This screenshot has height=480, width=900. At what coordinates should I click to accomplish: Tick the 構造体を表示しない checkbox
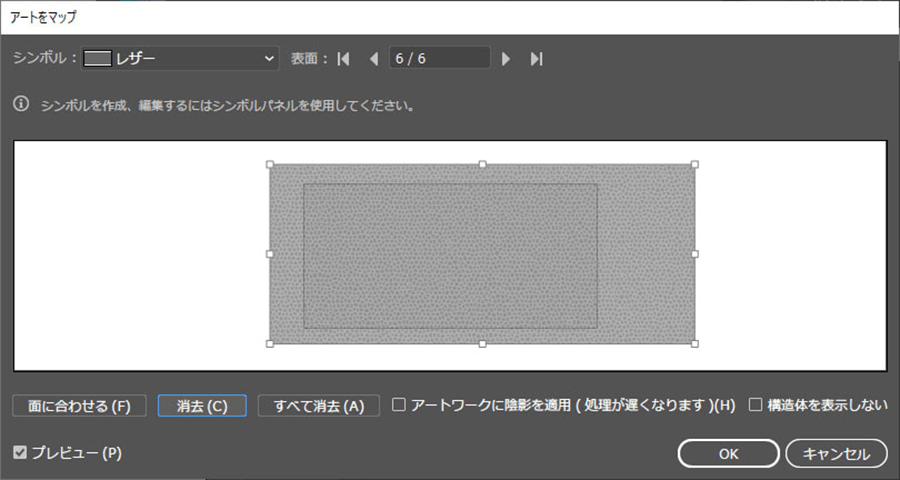point(756,405)
